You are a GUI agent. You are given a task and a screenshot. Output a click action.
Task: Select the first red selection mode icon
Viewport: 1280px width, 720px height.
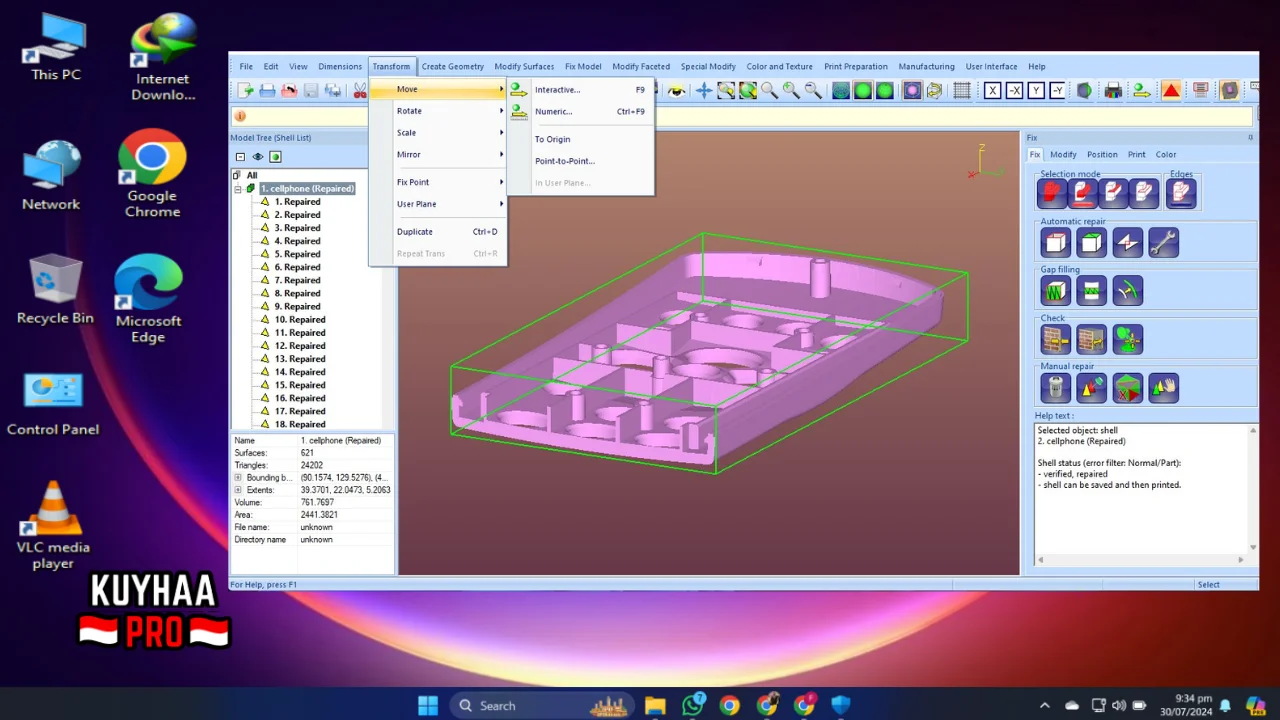tap(1051, 193)
